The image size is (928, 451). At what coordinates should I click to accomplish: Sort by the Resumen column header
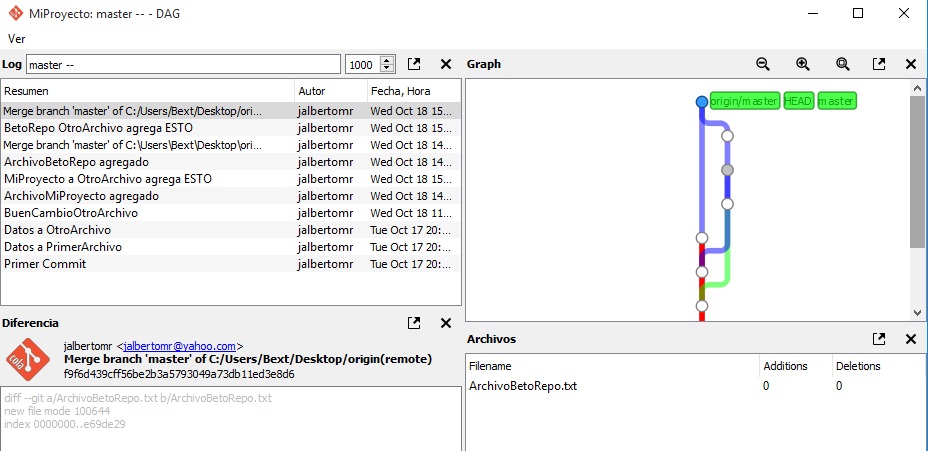147,91
